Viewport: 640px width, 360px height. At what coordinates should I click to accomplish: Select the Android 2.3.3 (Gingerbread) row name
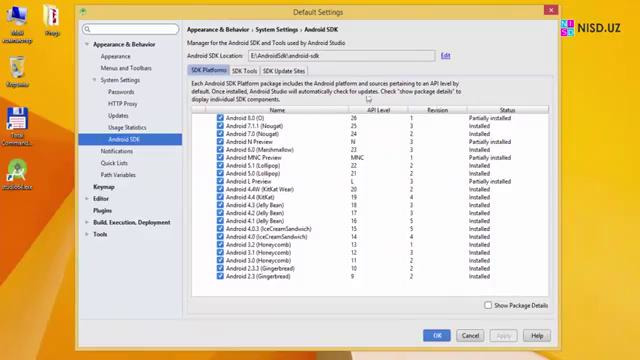click(x=260, y=268)
